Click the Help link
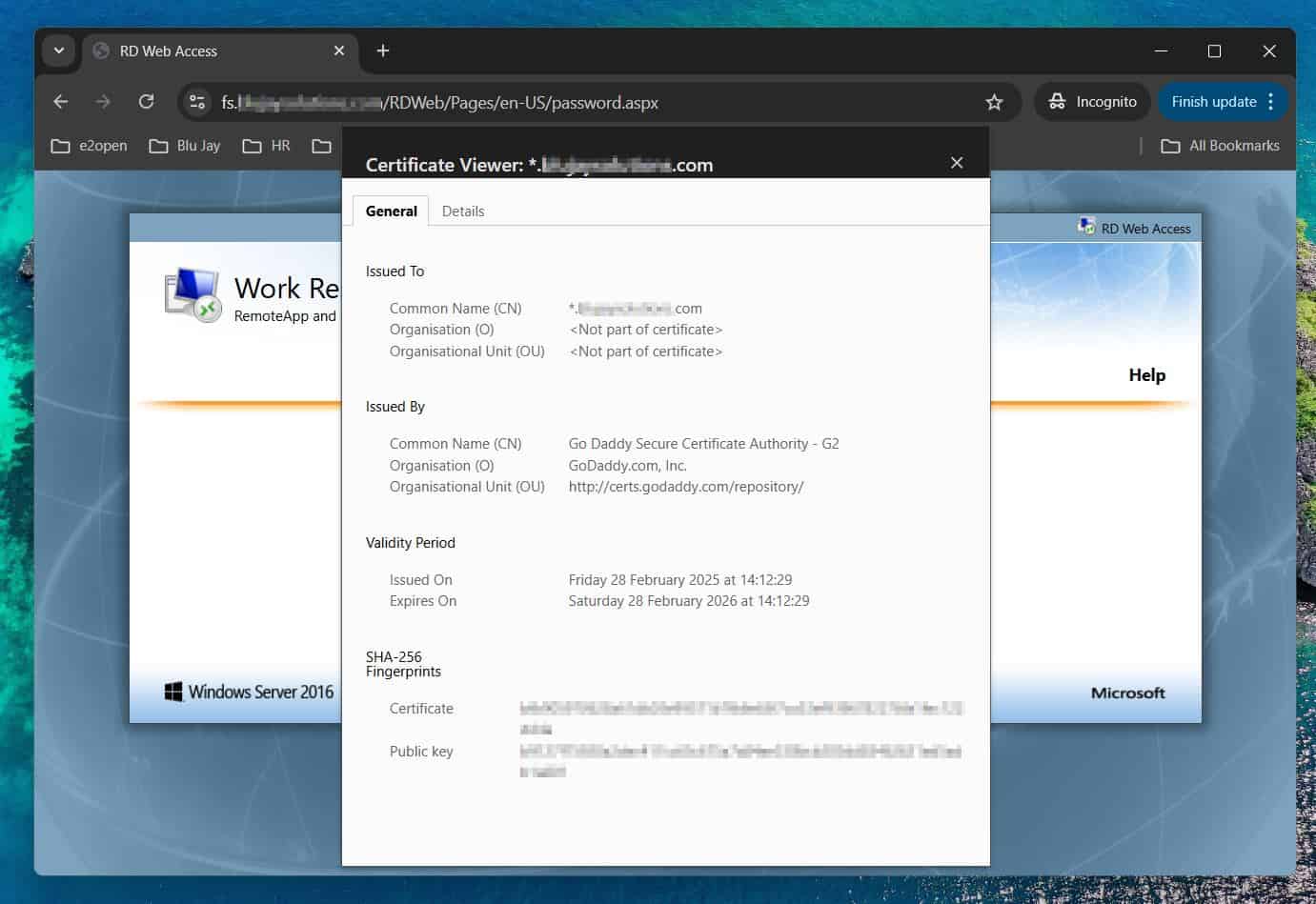Screen dimensions: 1316x904 pos(1146,375)
